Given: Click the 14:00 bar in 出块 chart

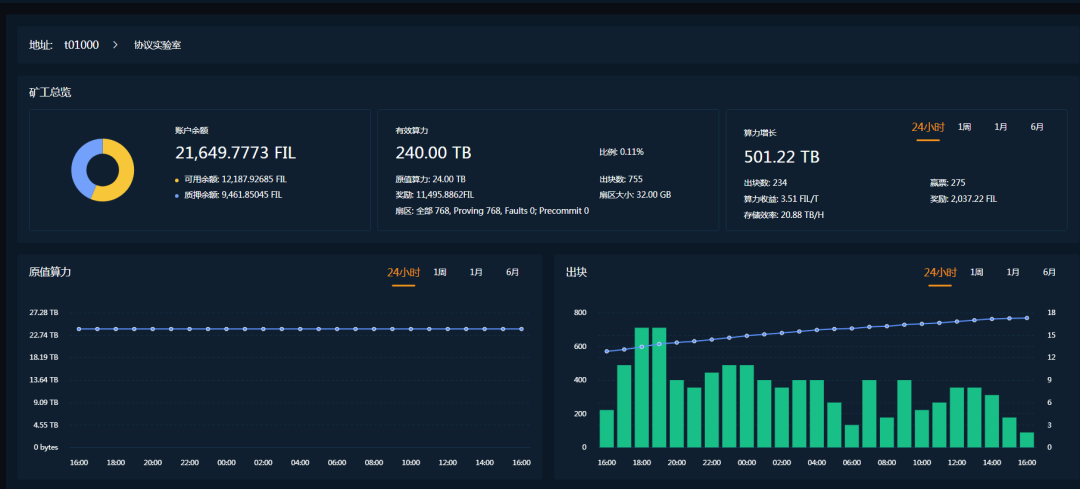Looking at the screenshot, I should point(992,422).
